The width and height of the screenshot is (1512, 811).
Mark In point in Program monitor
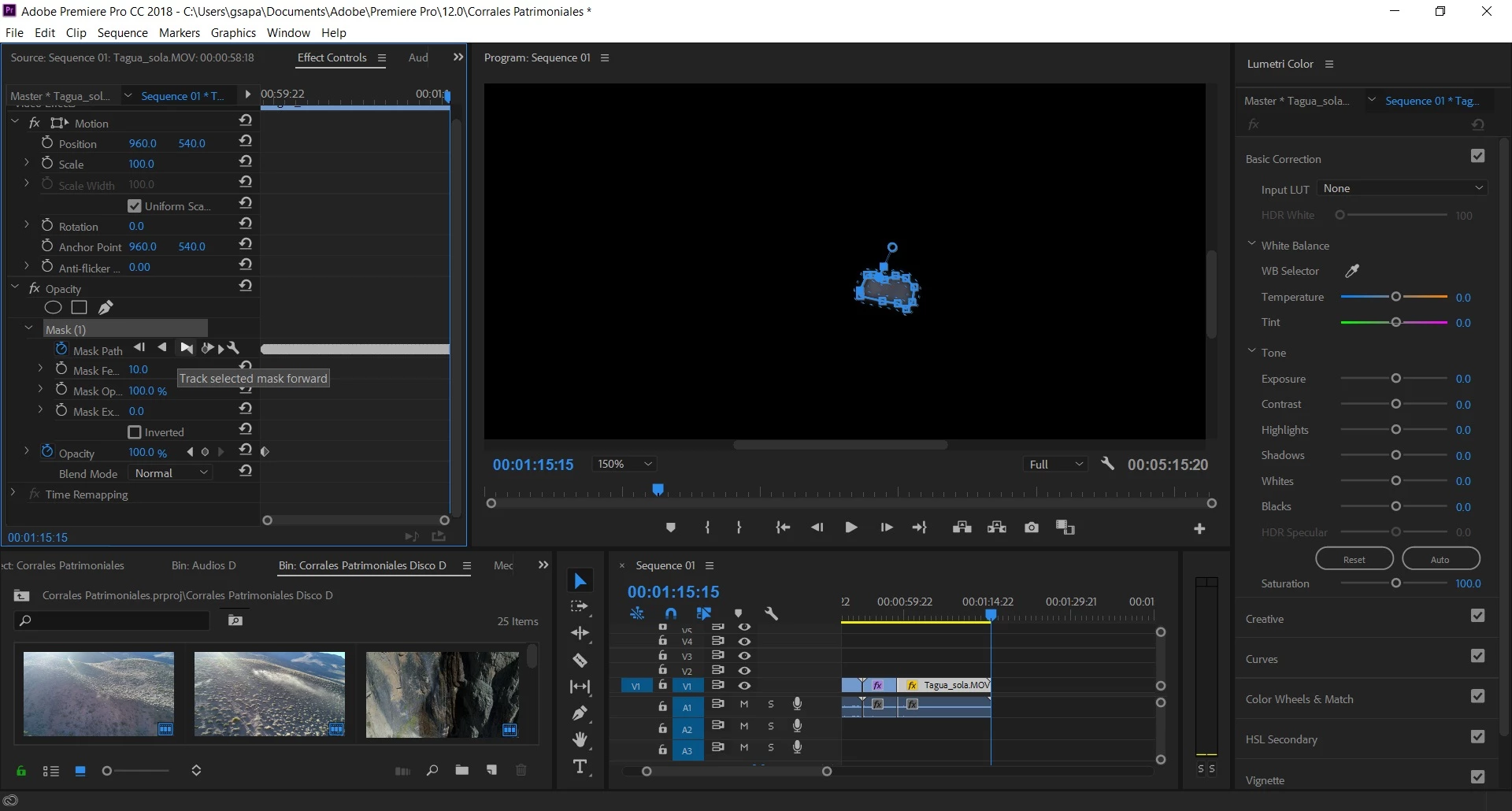click(707, 528)
